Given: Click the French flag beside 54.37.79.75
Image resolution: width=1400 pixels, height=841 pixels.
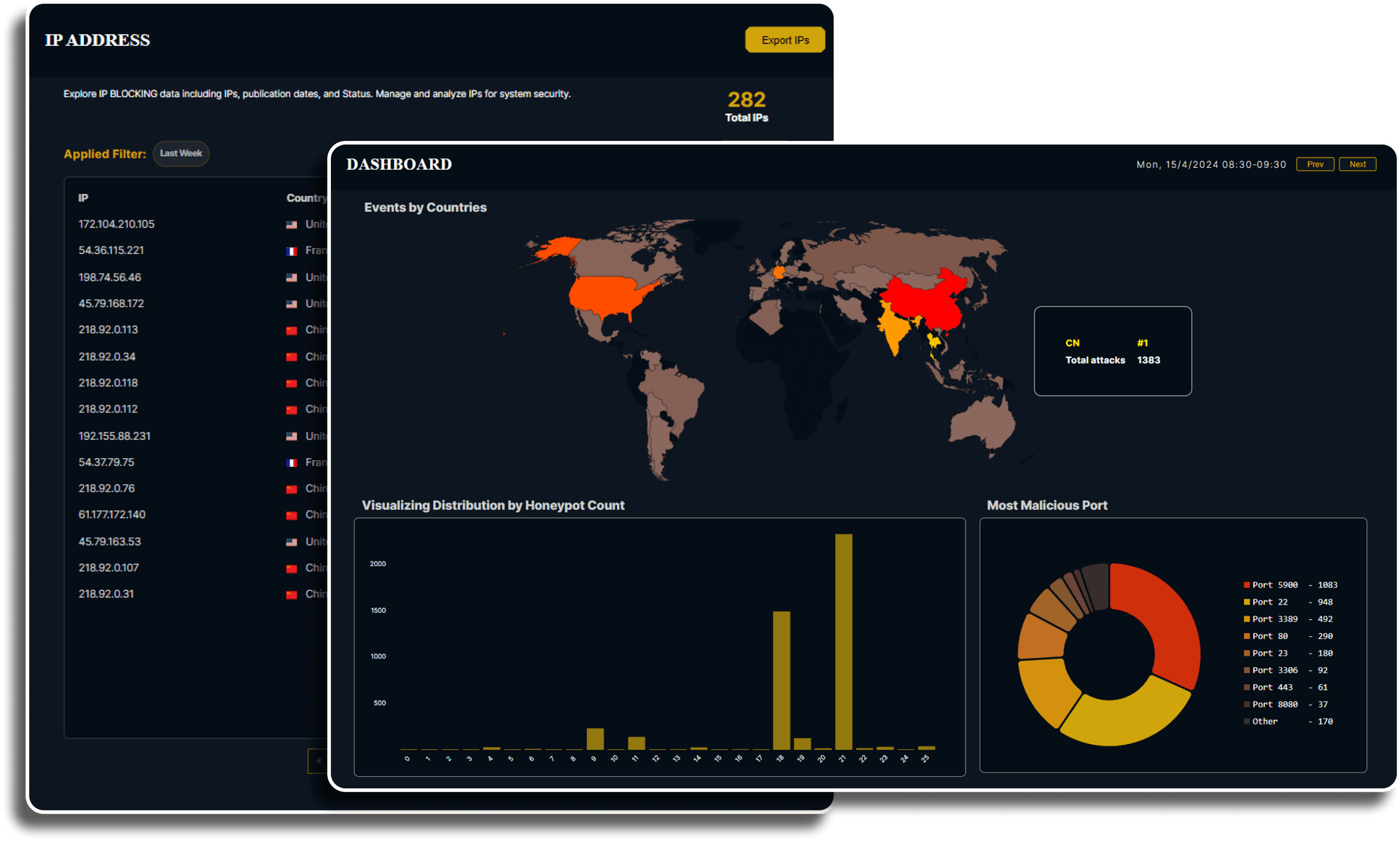Looking at the screenshot, I should click(x=292, y=462).
